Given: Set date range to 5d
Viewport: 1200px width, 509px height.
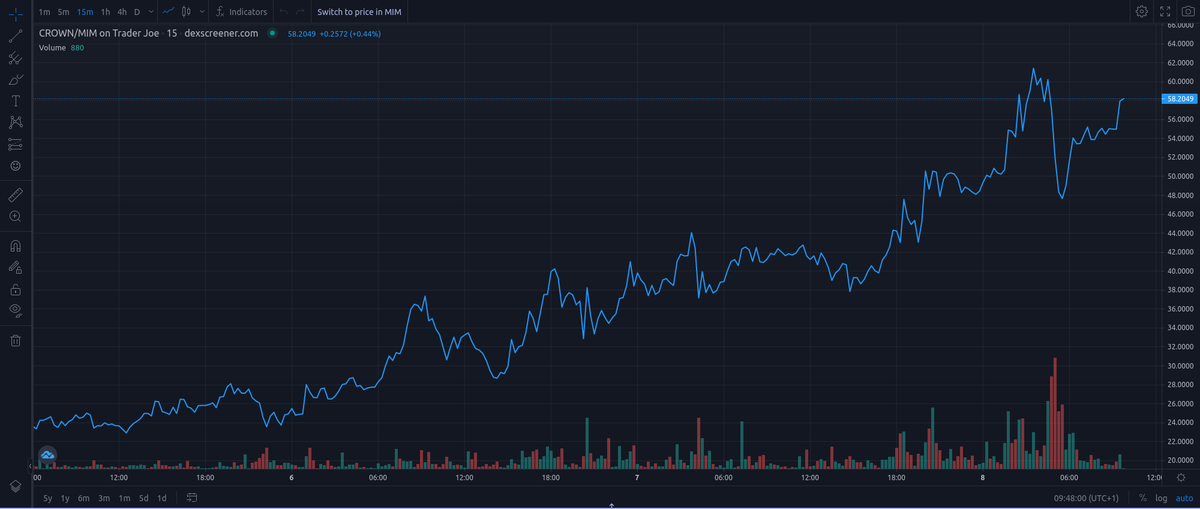Looking at the screenshot, I should (x=143, y=497).
